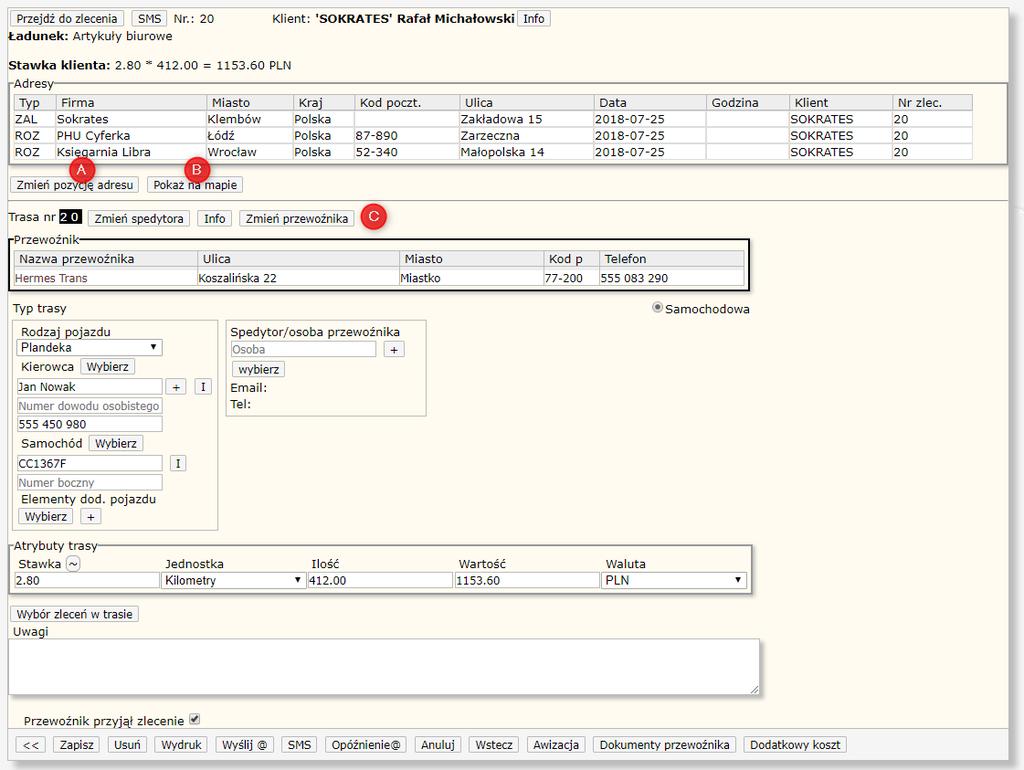
Task: Click Pokaż na mapie button
Action: click(x=195, y=185)
